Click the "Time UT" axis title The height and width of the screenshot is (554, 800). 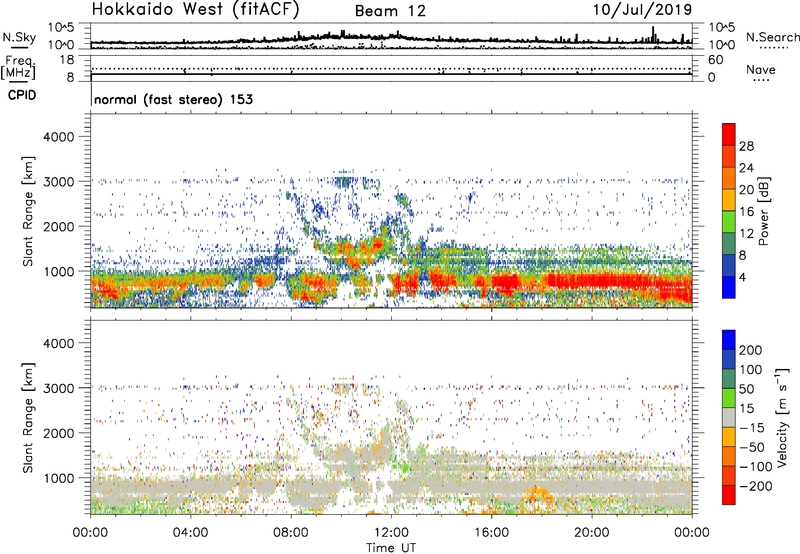pos(391,547)
